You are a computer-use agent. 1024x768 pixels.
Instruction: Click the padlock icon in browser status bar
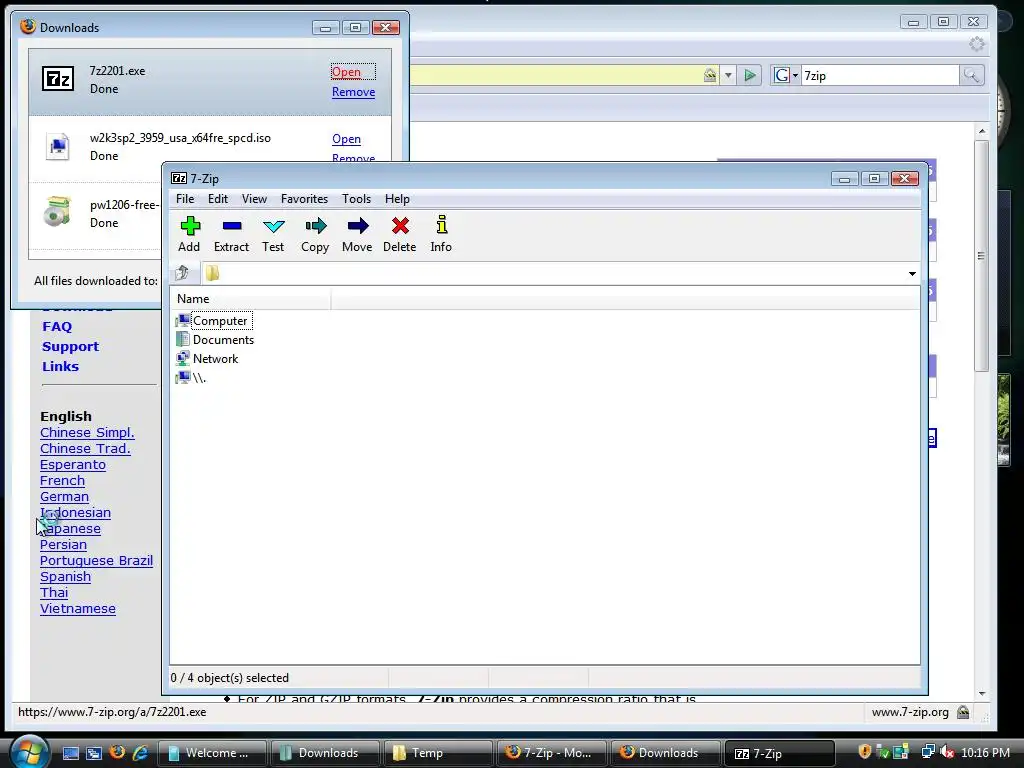coord(963,712)
